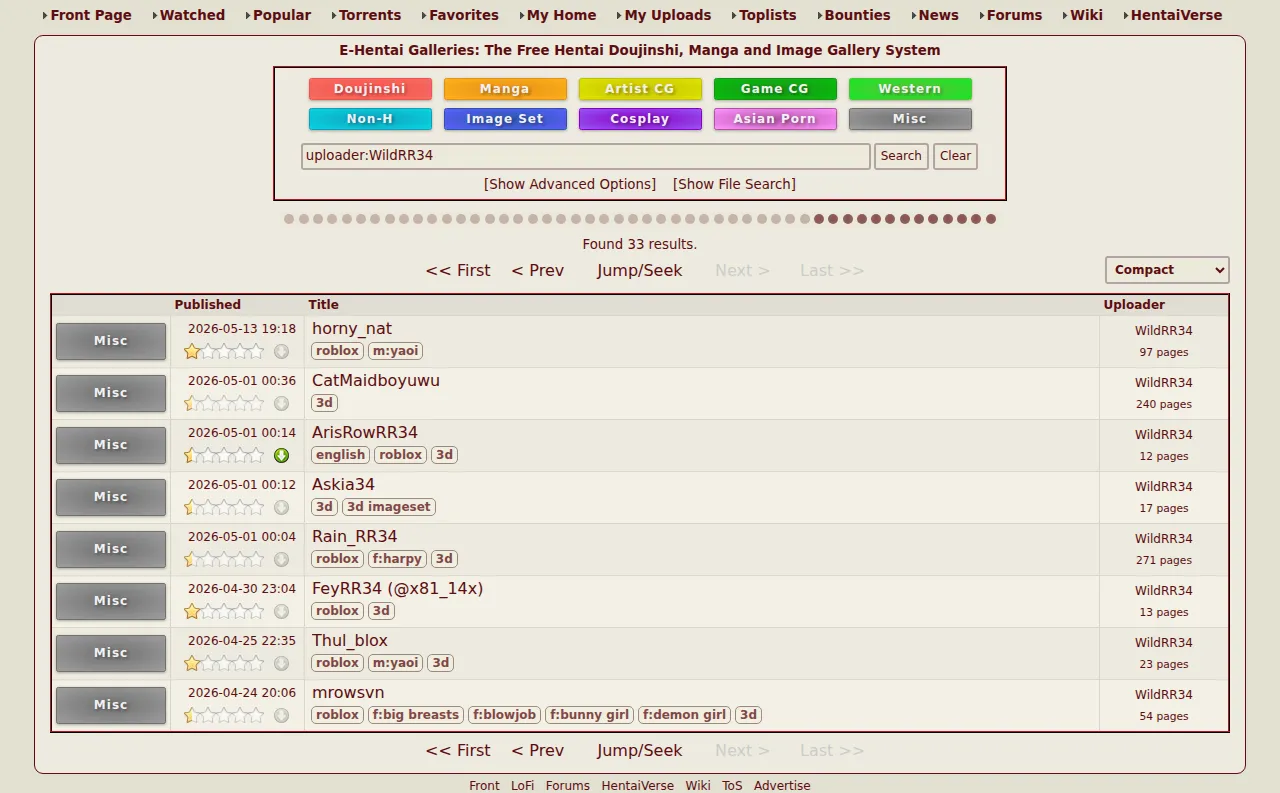Open Torrents in top navigation
Viewport: 1280px width, 793px height.
click(x=370, y=15)
